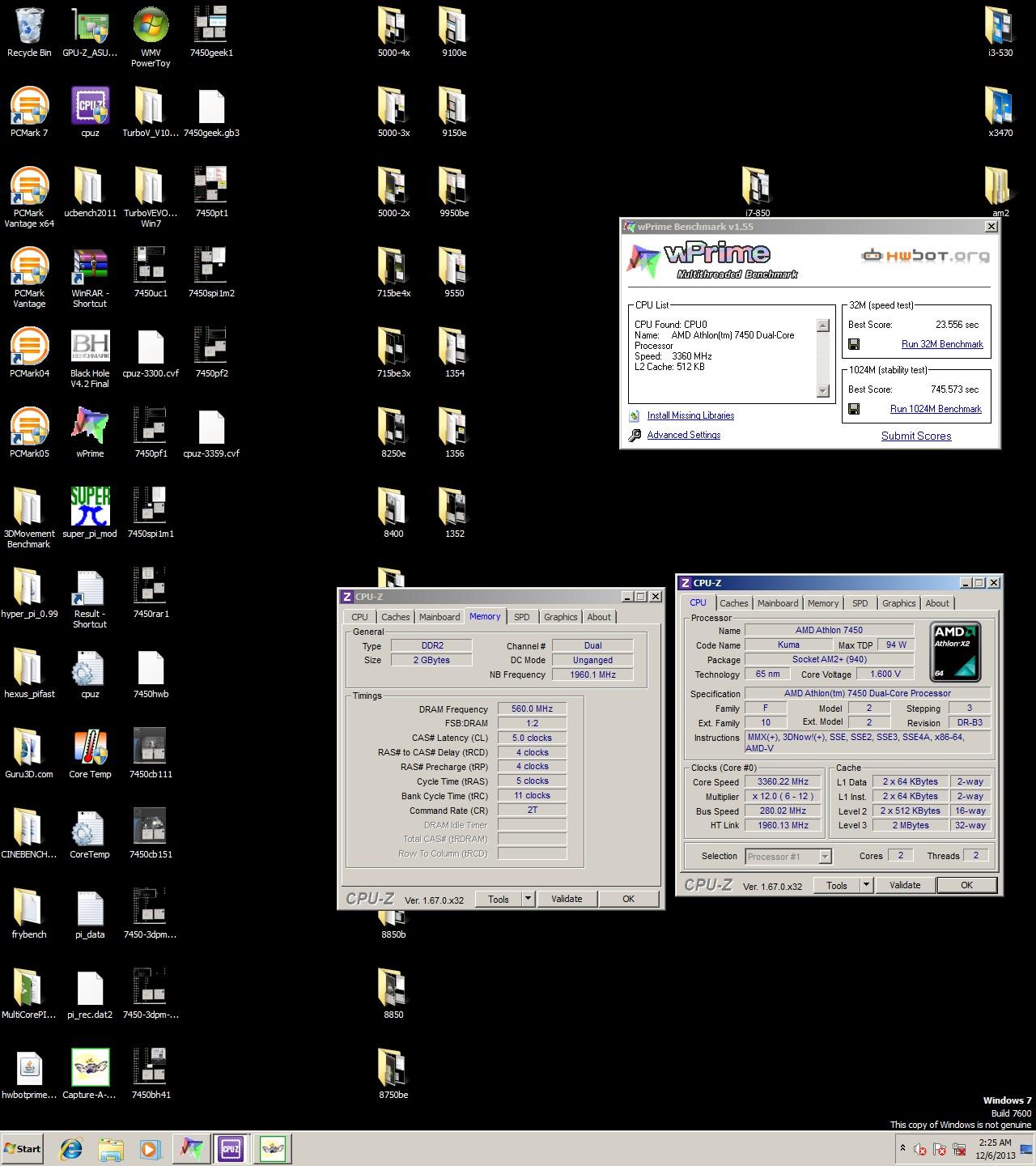Select the super_pi_mod icon
Screen dimensions: 1036x1166
(90, 513)
